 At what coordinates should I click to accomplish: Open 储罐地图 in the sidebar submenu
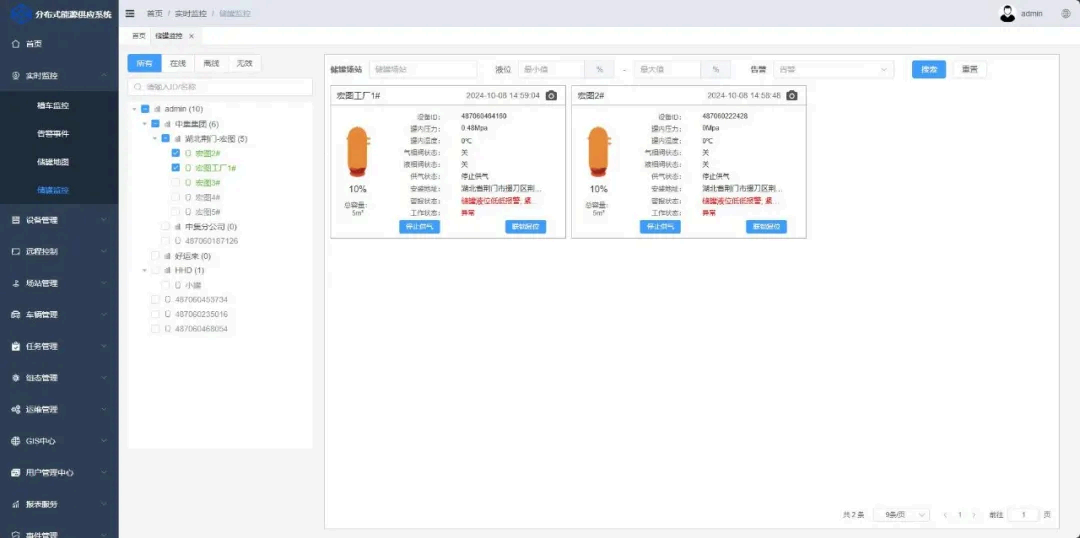53,162
